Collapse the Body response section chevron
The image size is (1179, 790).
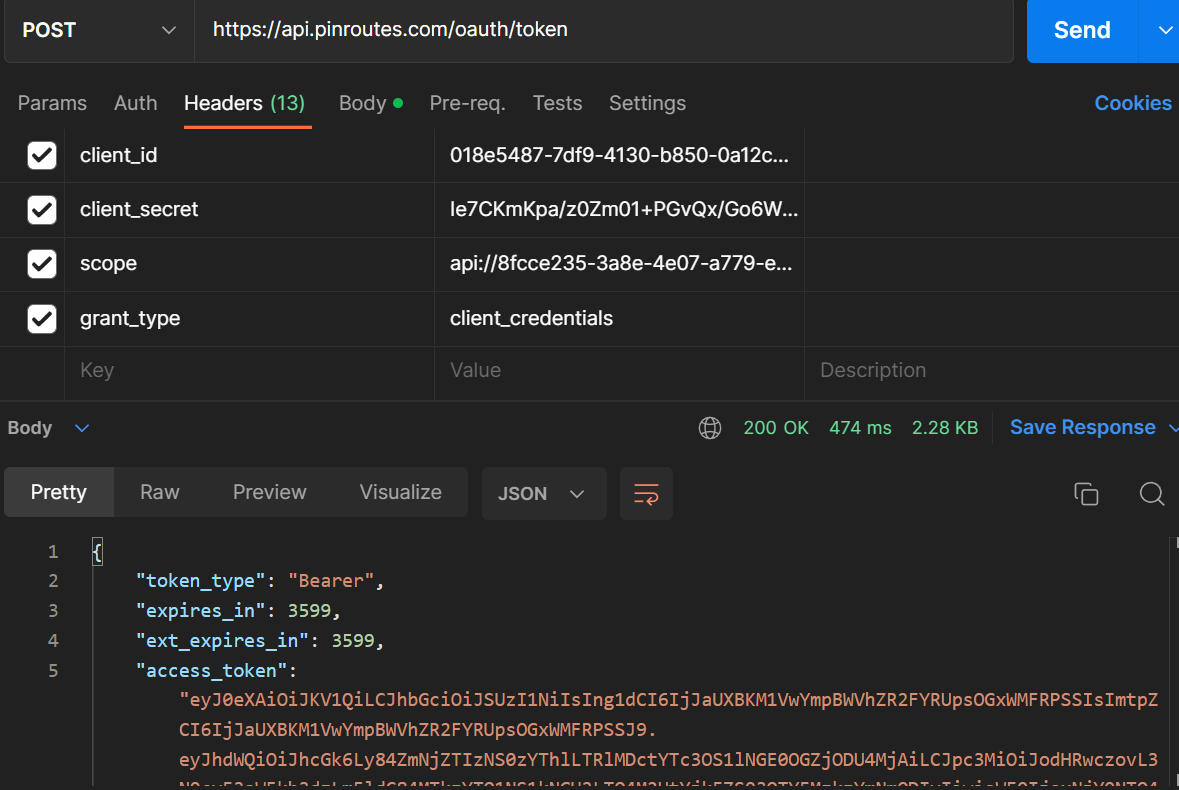[81, 427]
